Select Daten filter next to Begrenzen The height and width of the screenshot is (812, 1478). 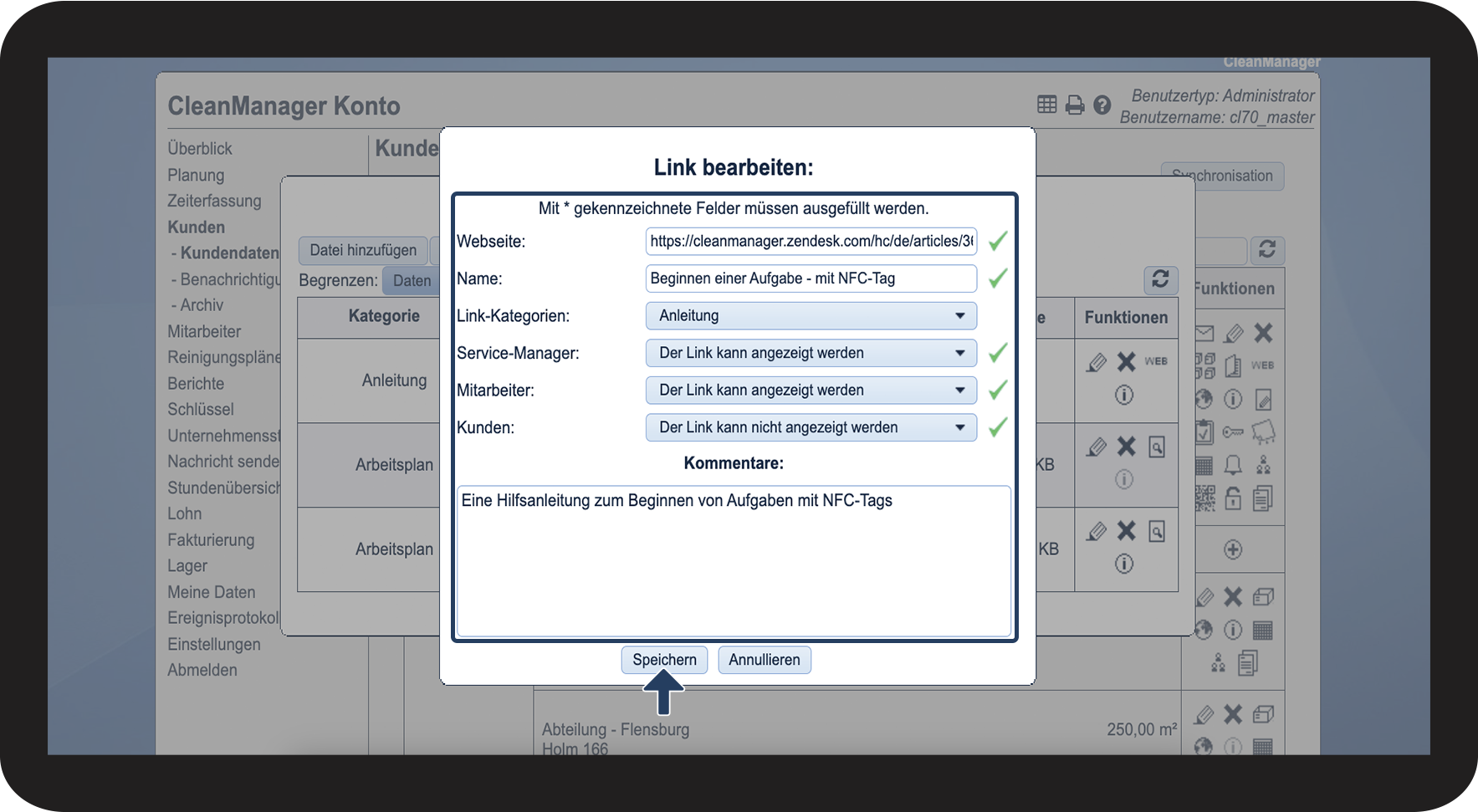412,281
